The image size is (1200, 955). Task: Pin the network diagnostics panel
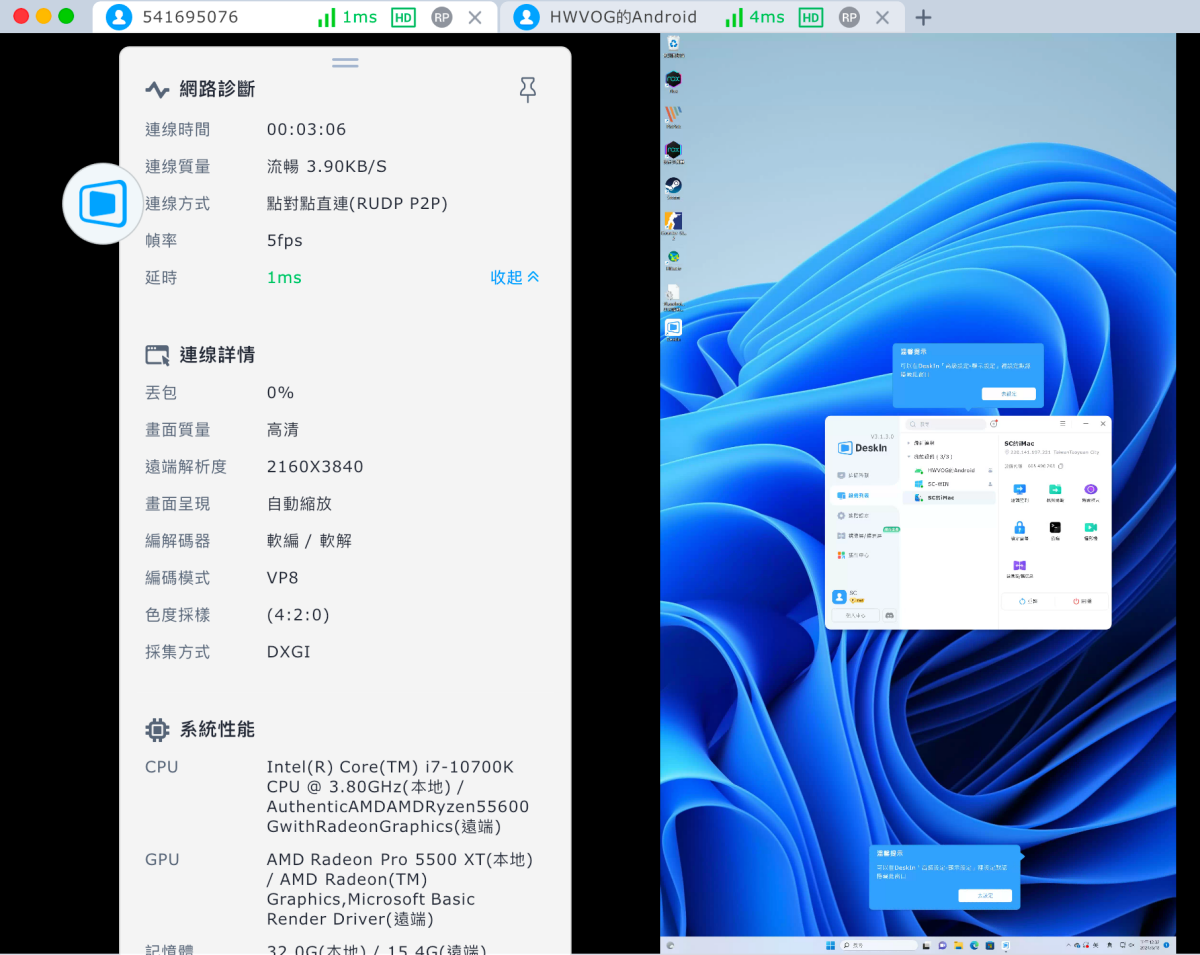coord(528,90)
